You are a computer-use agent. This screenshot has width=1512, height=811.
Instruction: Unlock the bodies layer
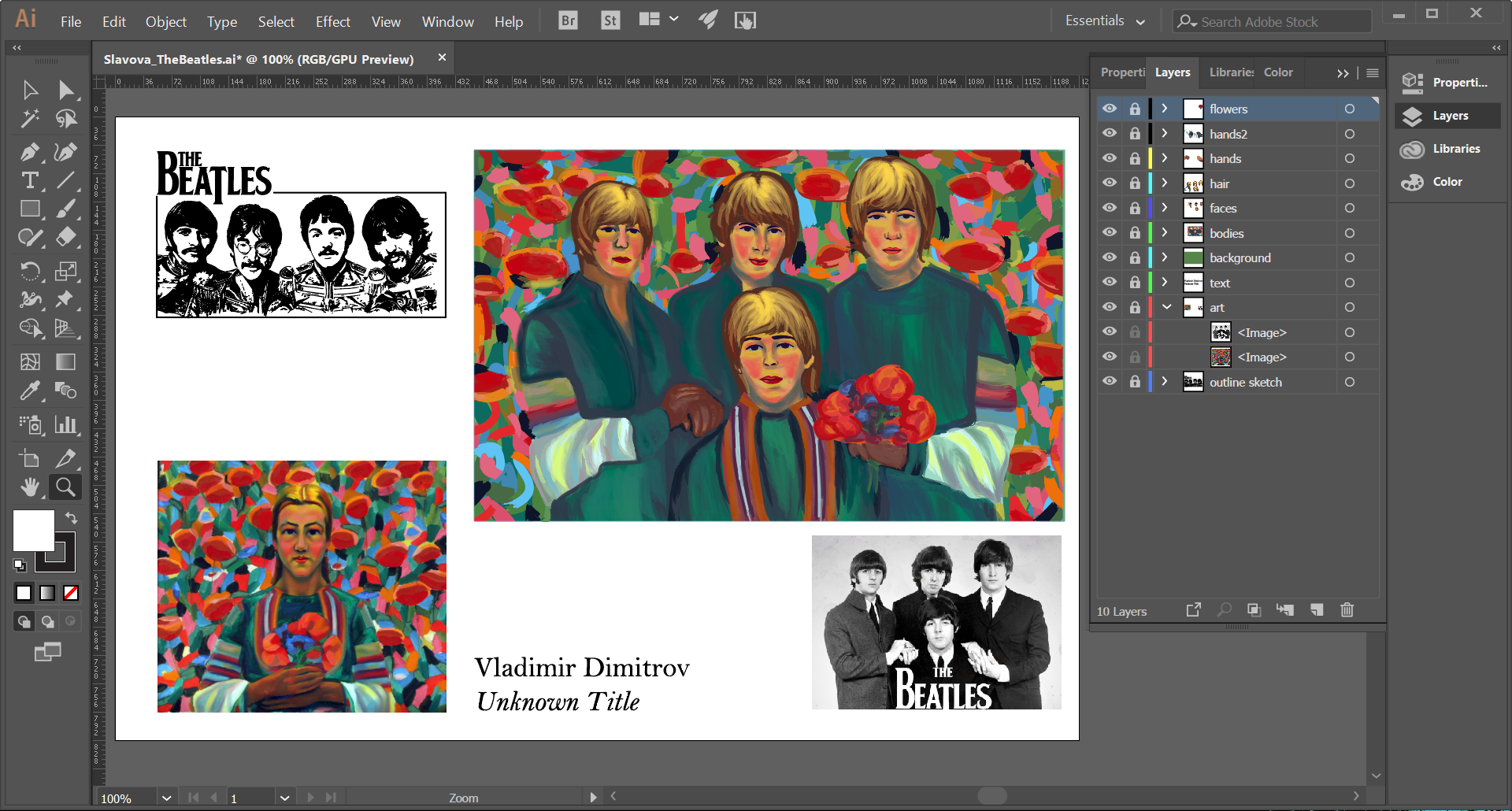coord(1135,233)
